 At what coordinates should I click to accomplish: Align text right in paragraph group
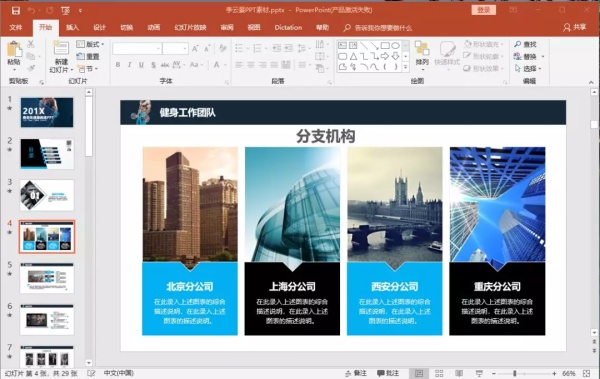coord(262,65)
